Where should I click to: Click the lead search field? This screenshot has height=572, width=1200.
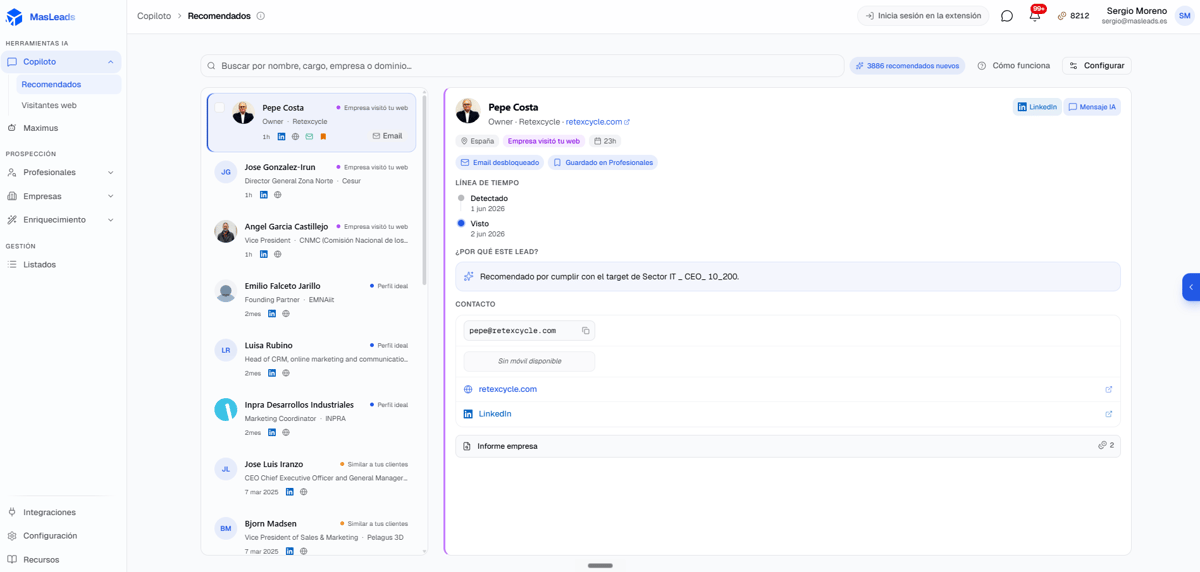point(522,66)
